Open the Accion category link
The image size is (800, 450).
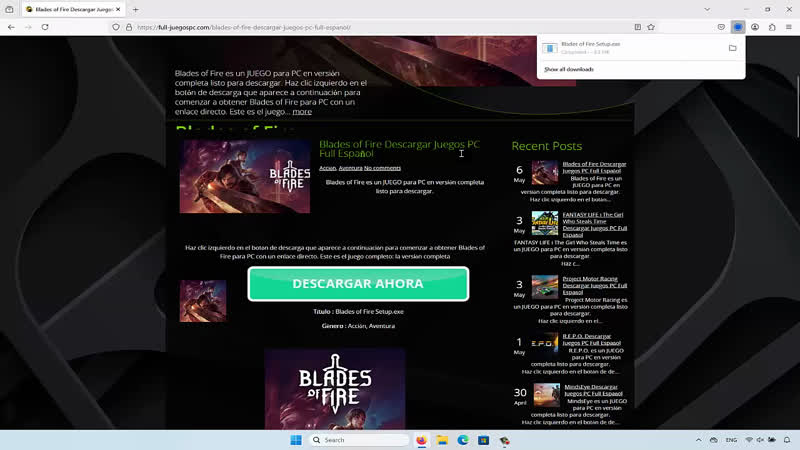click(328, 168)
